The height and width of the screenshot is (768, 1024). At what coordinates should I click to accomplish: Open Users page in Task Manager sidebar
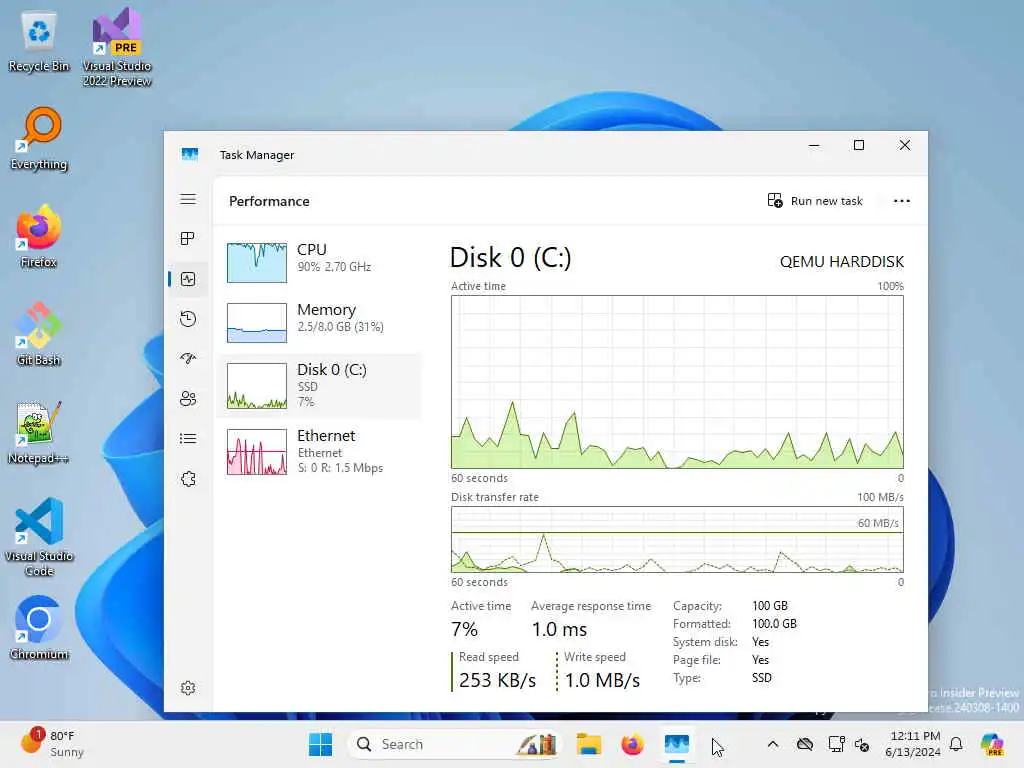tap(188, 398)
